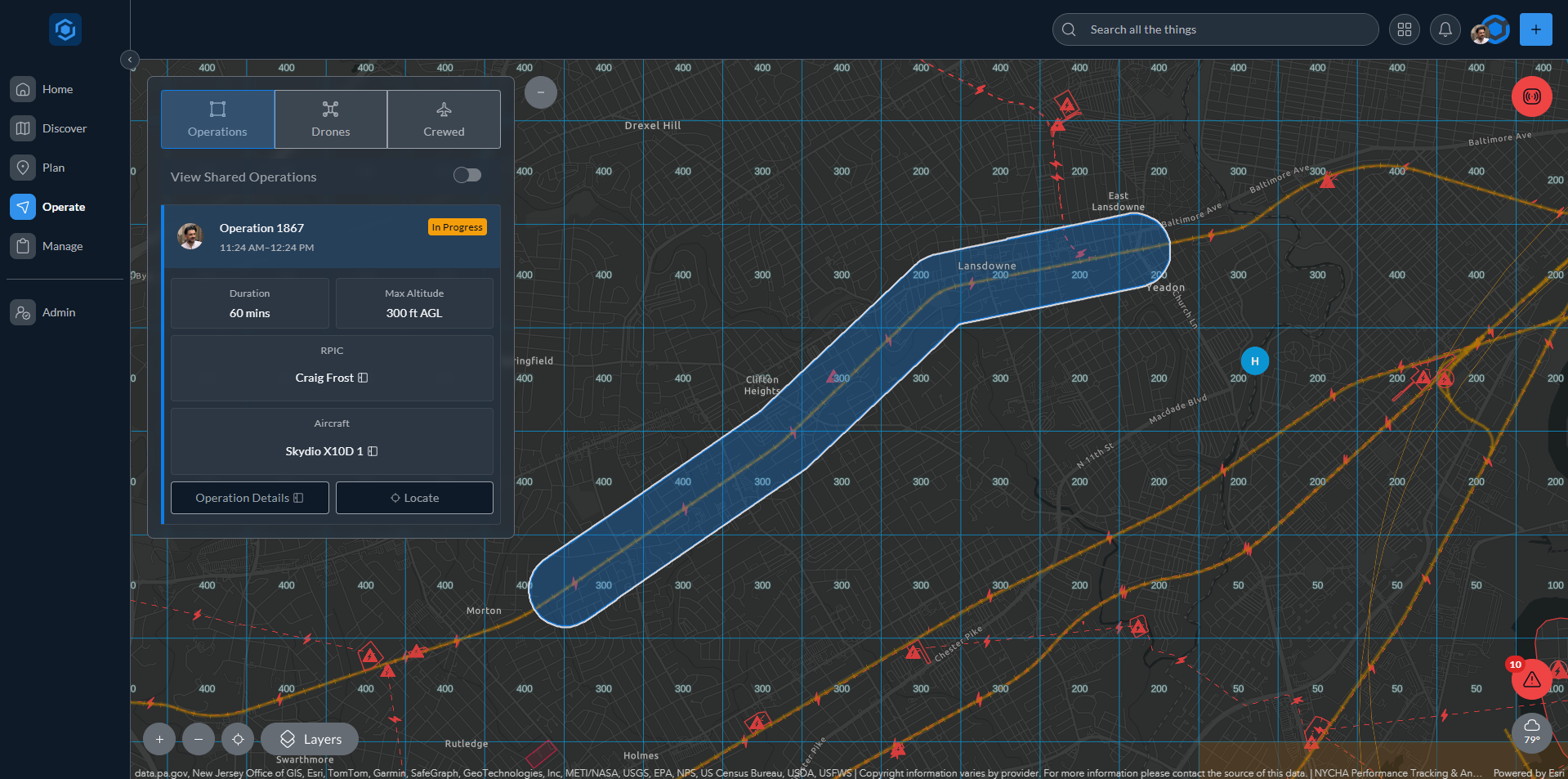The height and width of the screenshot is (779, 1568).
Task: Open the apps grid menu
Action: click(x=1405, y=29)
